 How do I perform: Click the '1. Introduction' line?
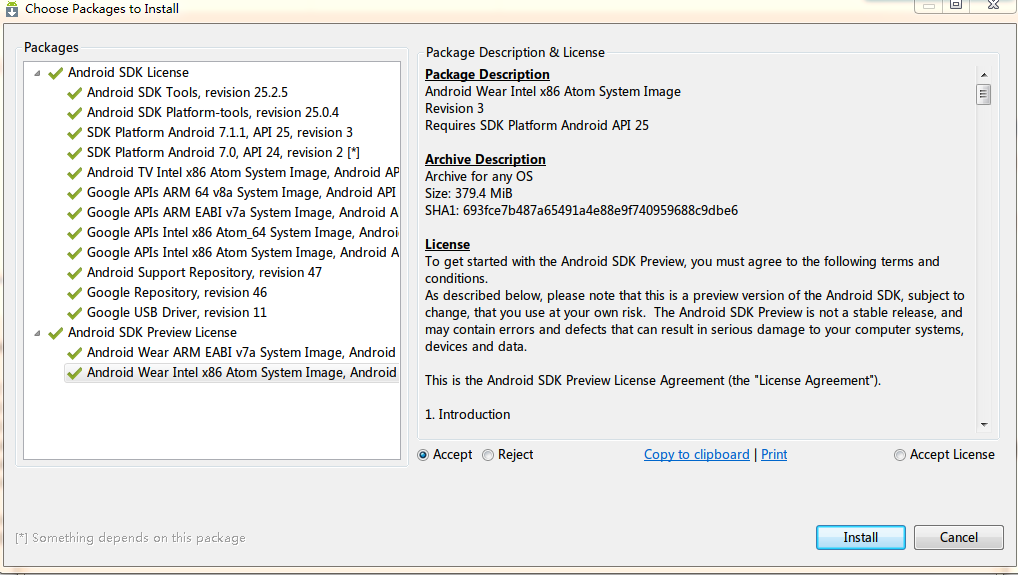click(467, 415)
